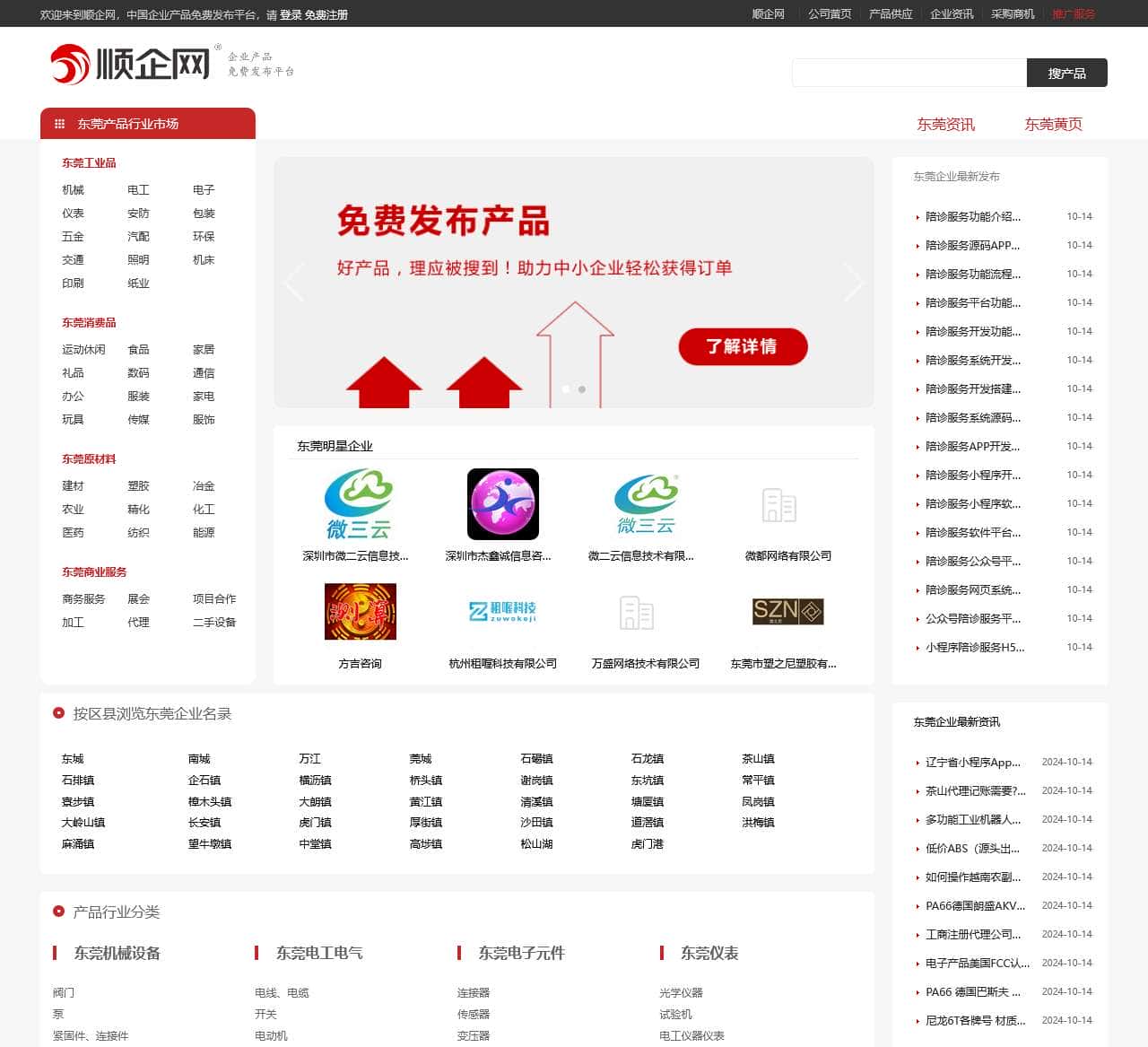Select the 数码 category link
This screenshot has height=1047, width=1148.
(x=138, y=373)
